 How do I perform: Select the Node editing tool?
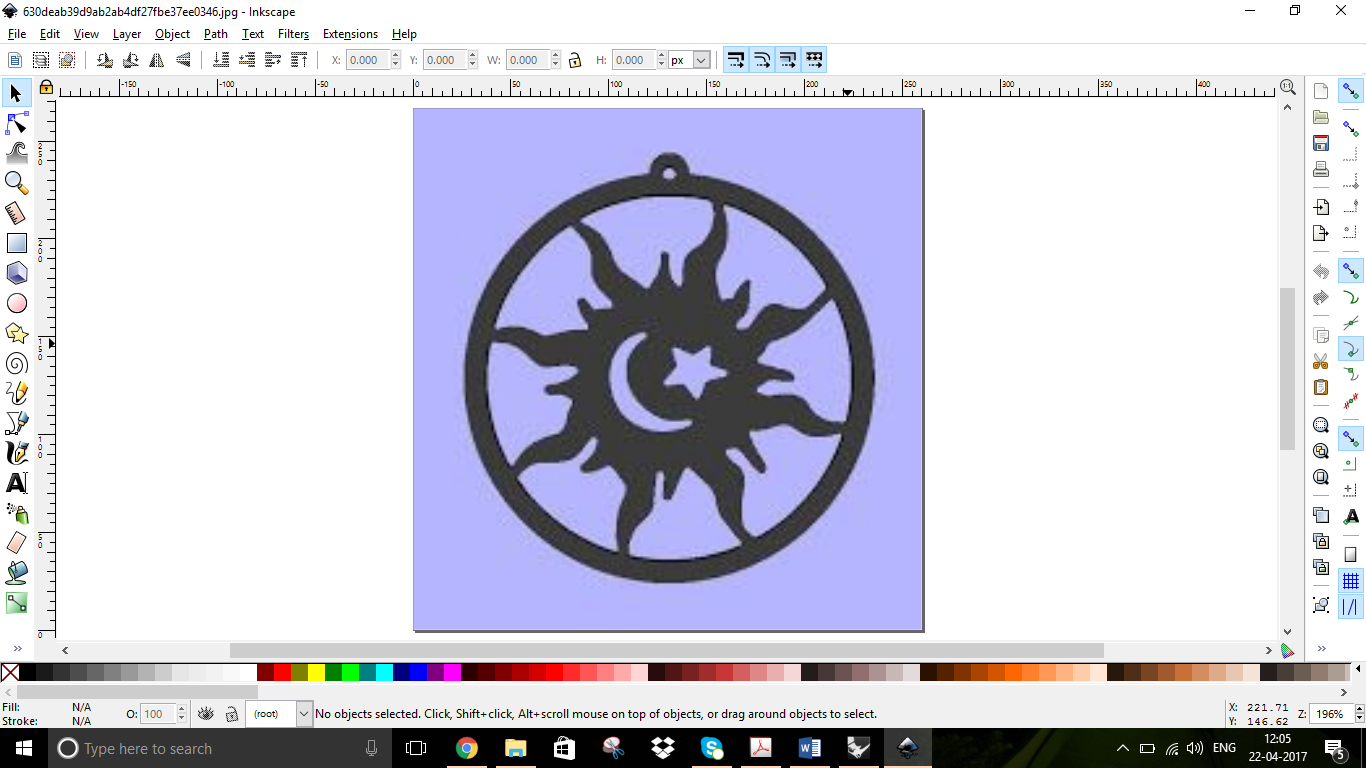point(16,124)
